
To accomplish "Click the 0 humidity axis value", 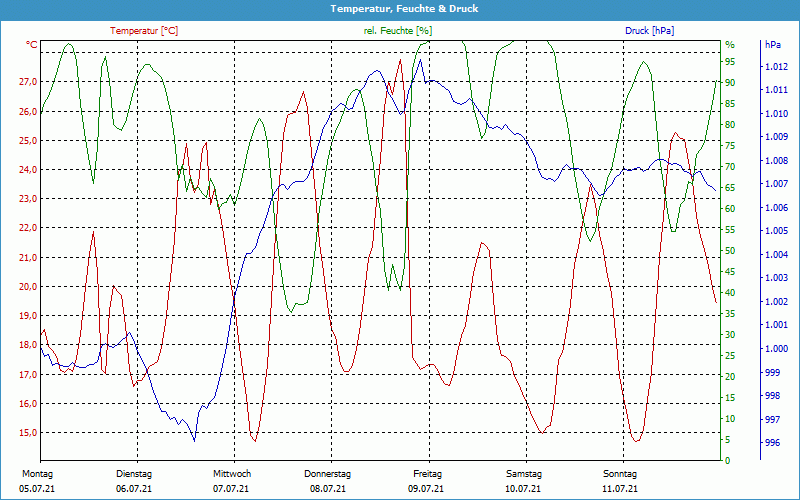I will pos(728,460).
